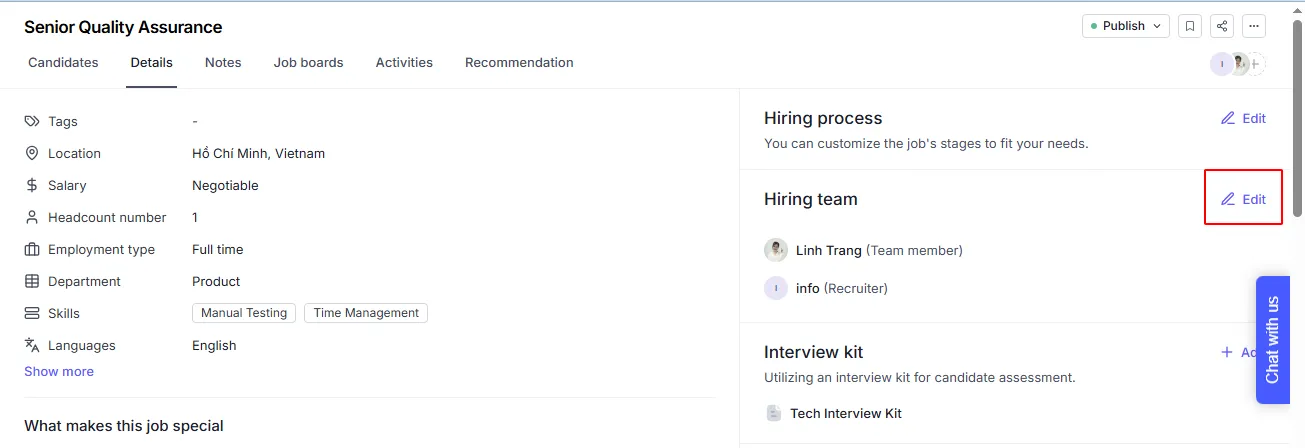Switch to the Candidates tab
This screenshot has width=1305, height=448.
[63, 62]
